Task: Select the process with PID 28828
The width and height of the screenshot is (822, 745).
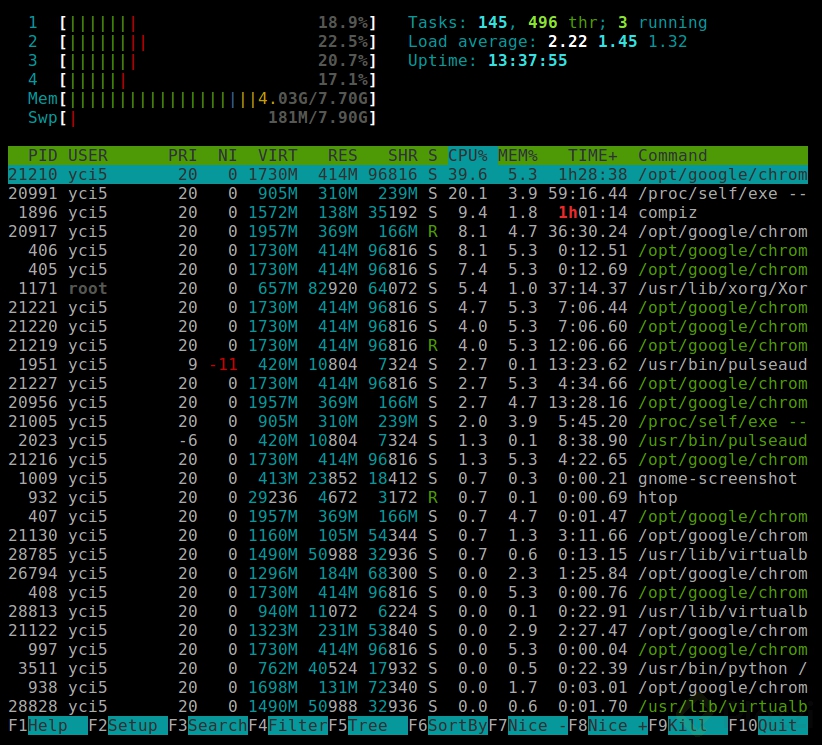Action: [408, 707]
